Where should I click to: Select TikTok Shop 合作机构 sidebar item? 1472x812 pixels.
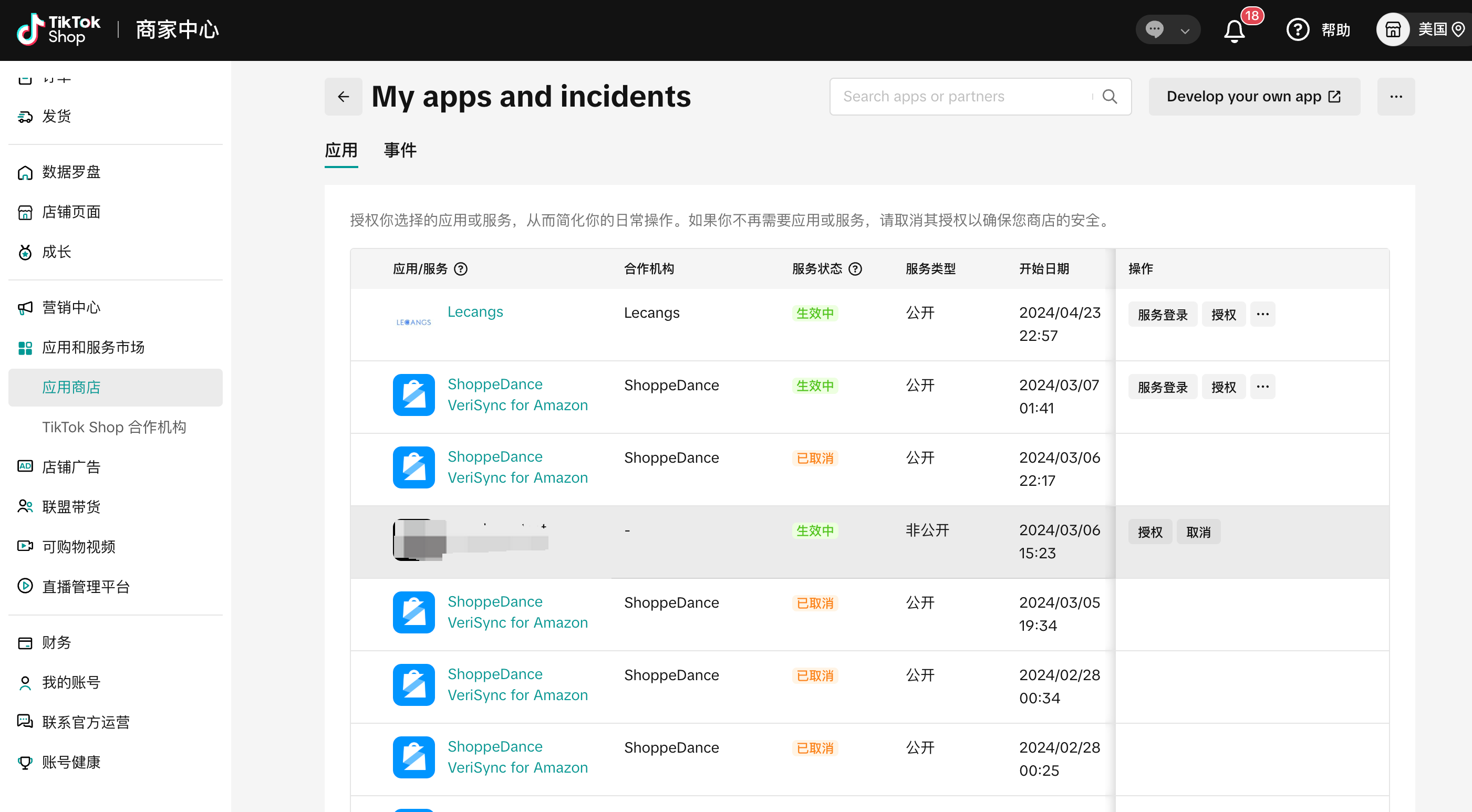(113, 428)
